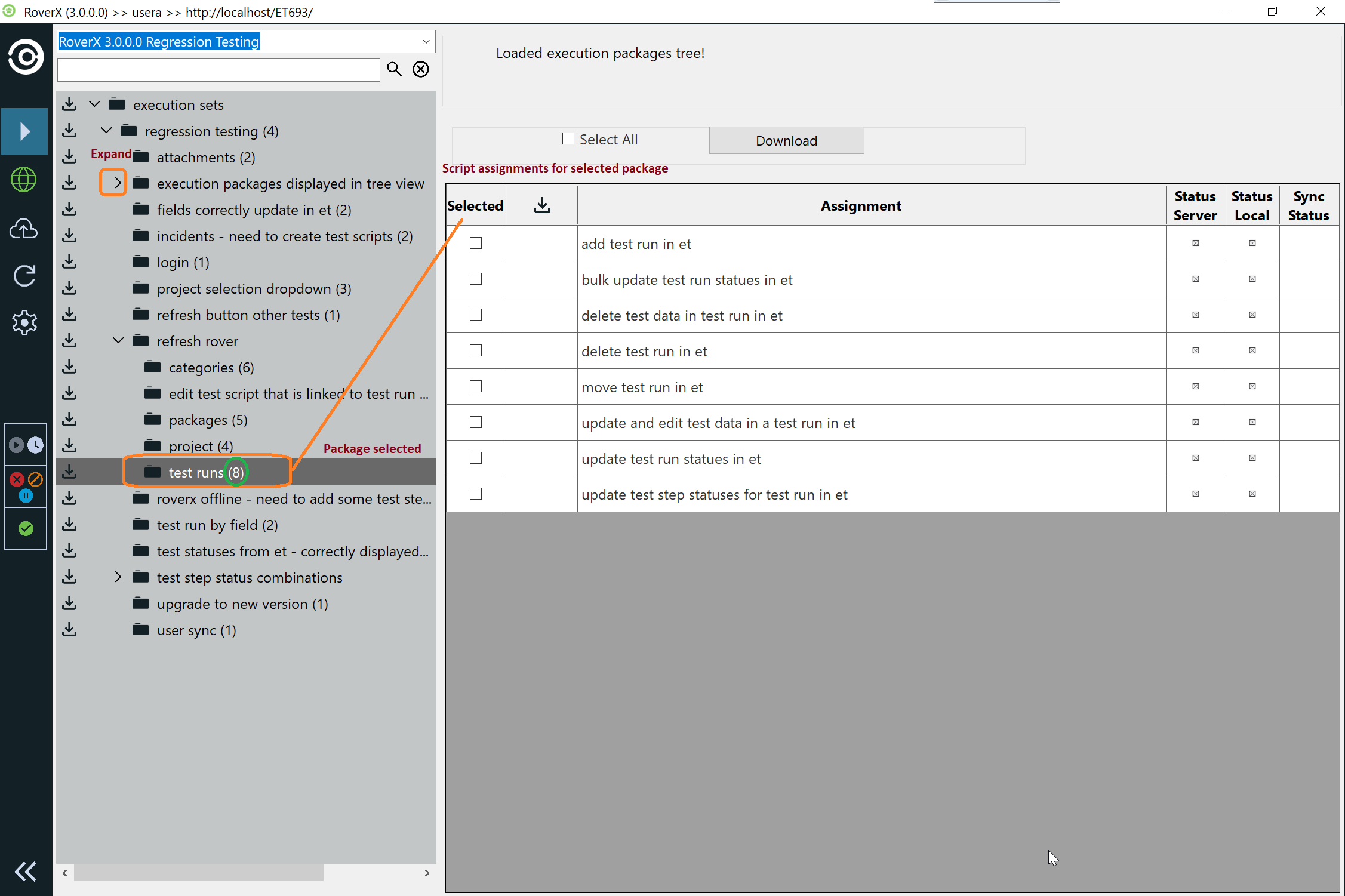Open the RoverX Regression Testing project dropdown
Image resolution: width=1345 pixels, height=896 pixels.
426,42
